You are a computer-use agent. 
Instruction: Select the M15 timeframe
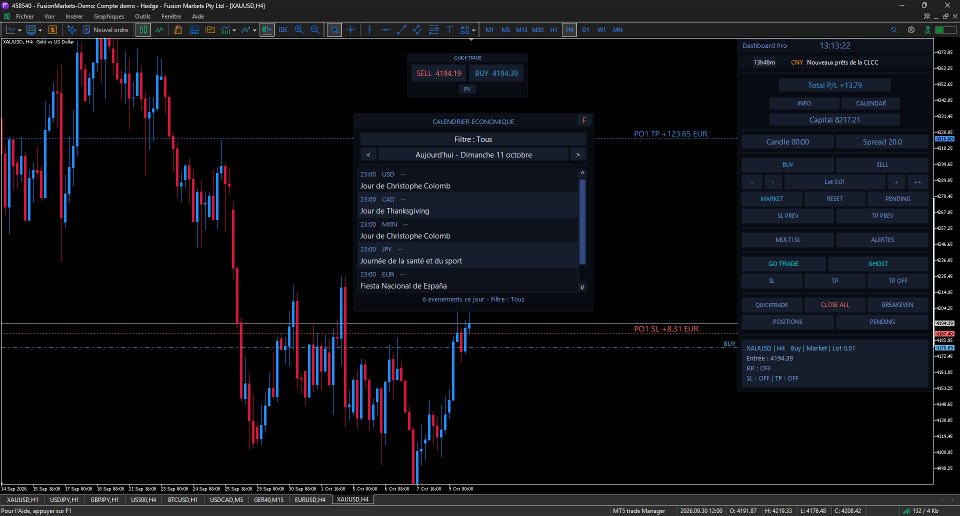point(521,29)
